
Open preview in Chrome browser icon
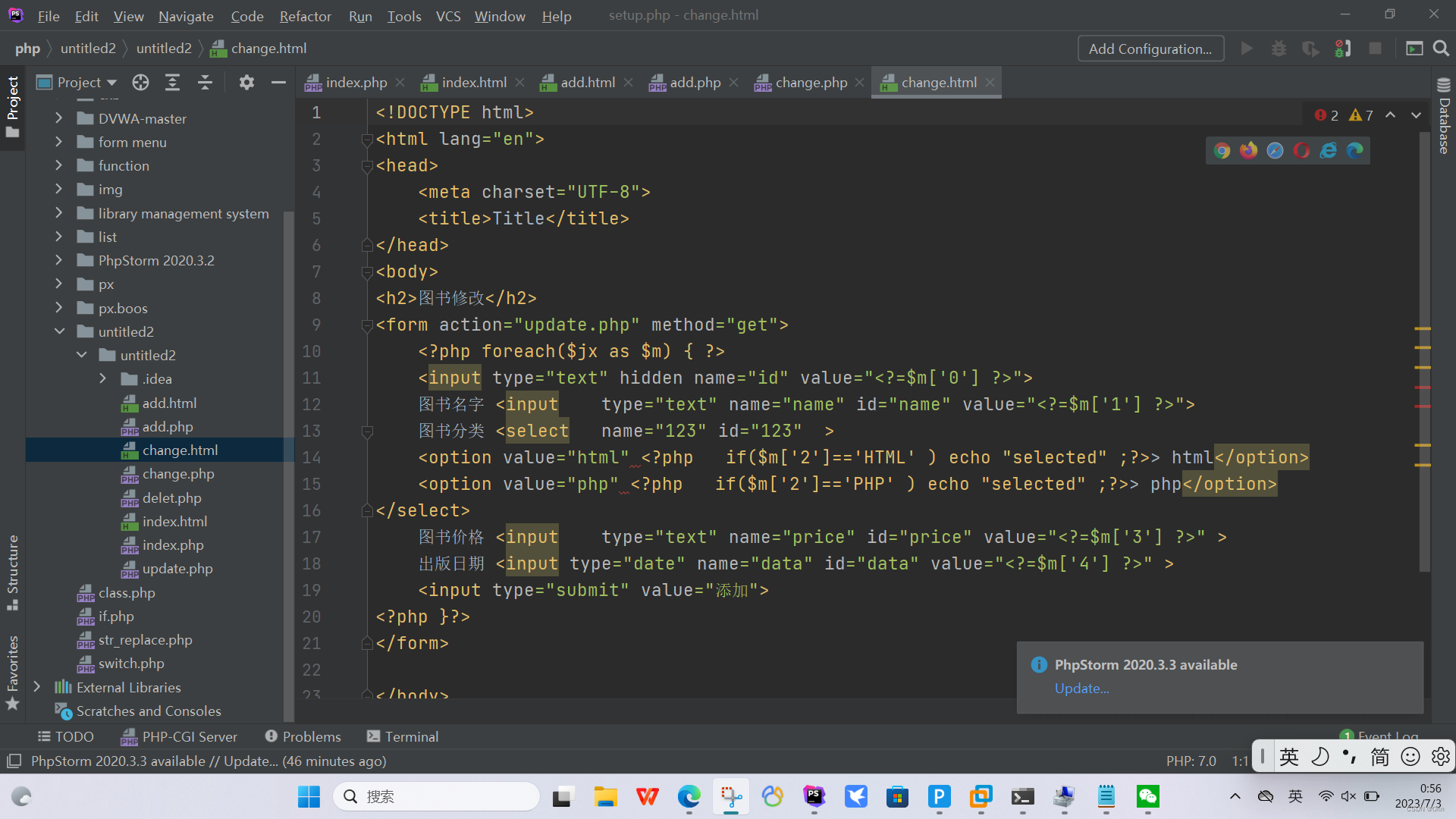pos(1222,150)
